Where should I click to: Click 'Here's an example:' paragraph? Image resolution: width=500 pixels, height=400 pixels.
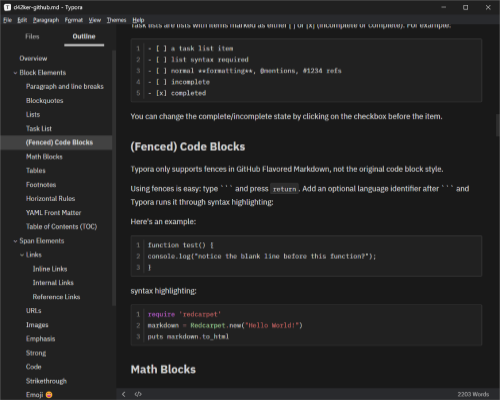[x=163, y=222]
